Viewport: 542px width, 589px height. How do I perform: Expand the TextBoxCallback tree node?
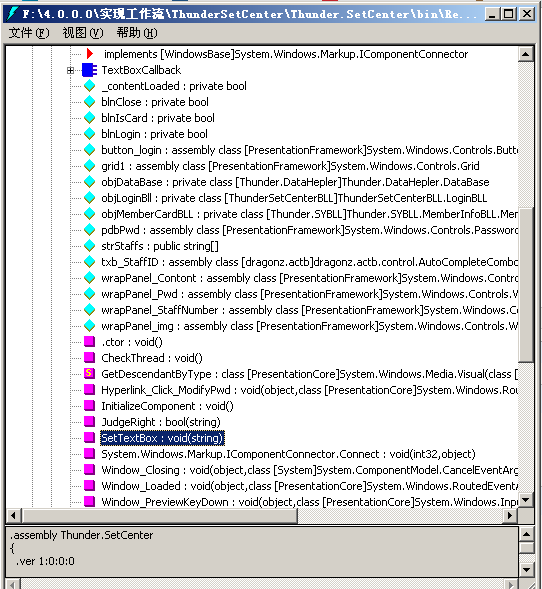coord(70,70)
